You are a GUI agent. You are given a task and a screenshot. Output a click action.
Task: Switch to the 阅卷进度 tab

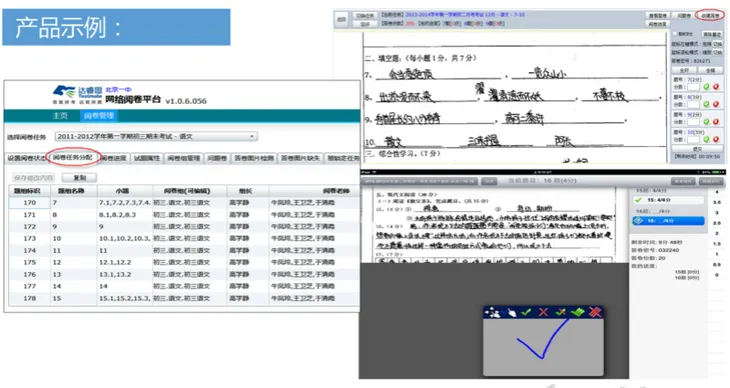114,158
